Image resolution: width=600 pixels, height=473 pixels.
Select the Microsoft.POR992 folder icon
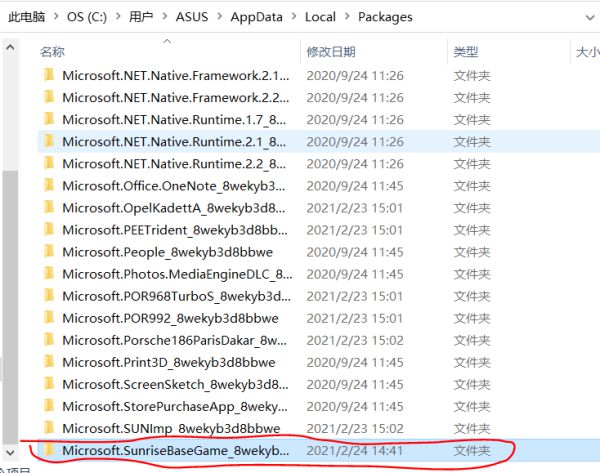pos(48,318)
